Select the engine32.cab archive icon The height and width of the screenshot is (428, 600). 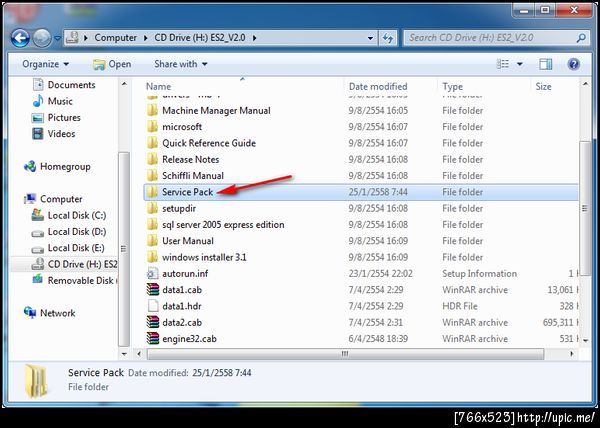tap(152, 339)
